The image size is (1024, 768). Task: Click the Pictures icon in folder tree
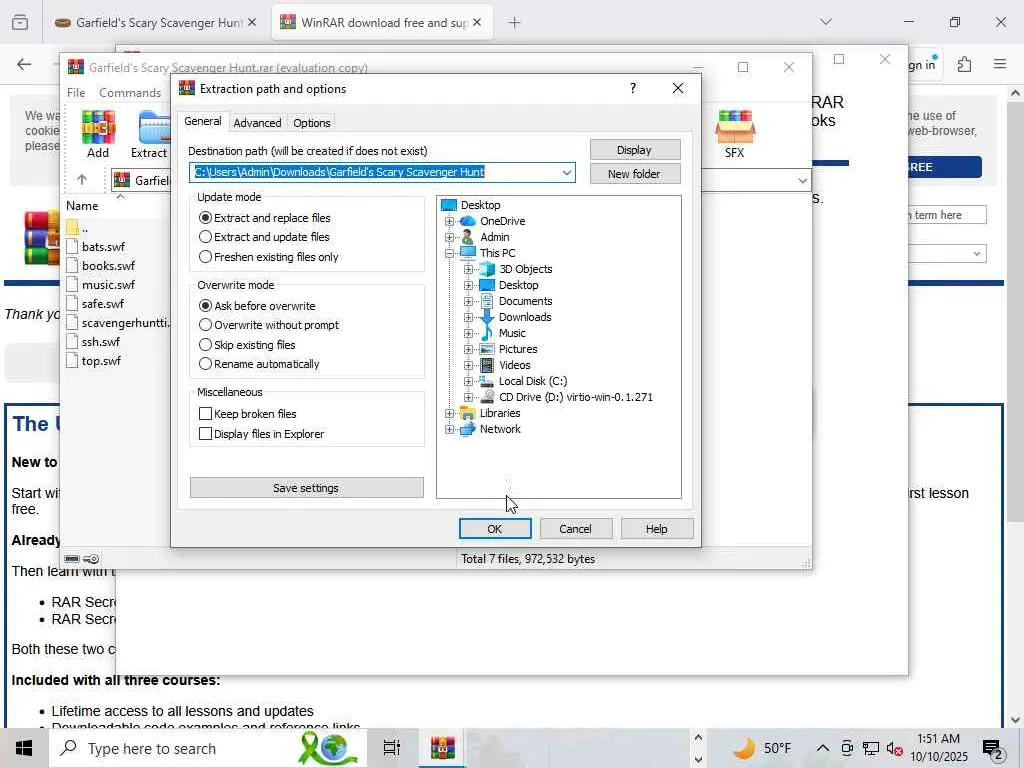487,349
